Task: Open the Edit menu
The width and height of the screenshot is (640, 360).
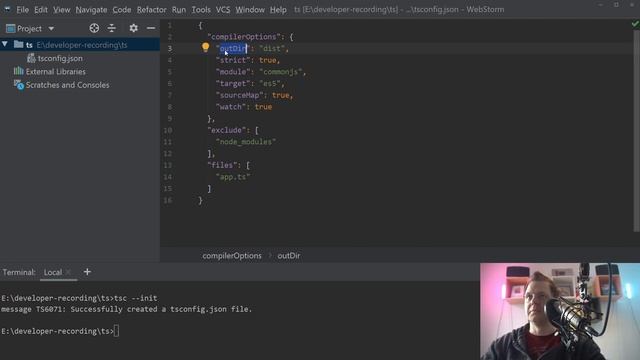Action: (x=41, y=9)
